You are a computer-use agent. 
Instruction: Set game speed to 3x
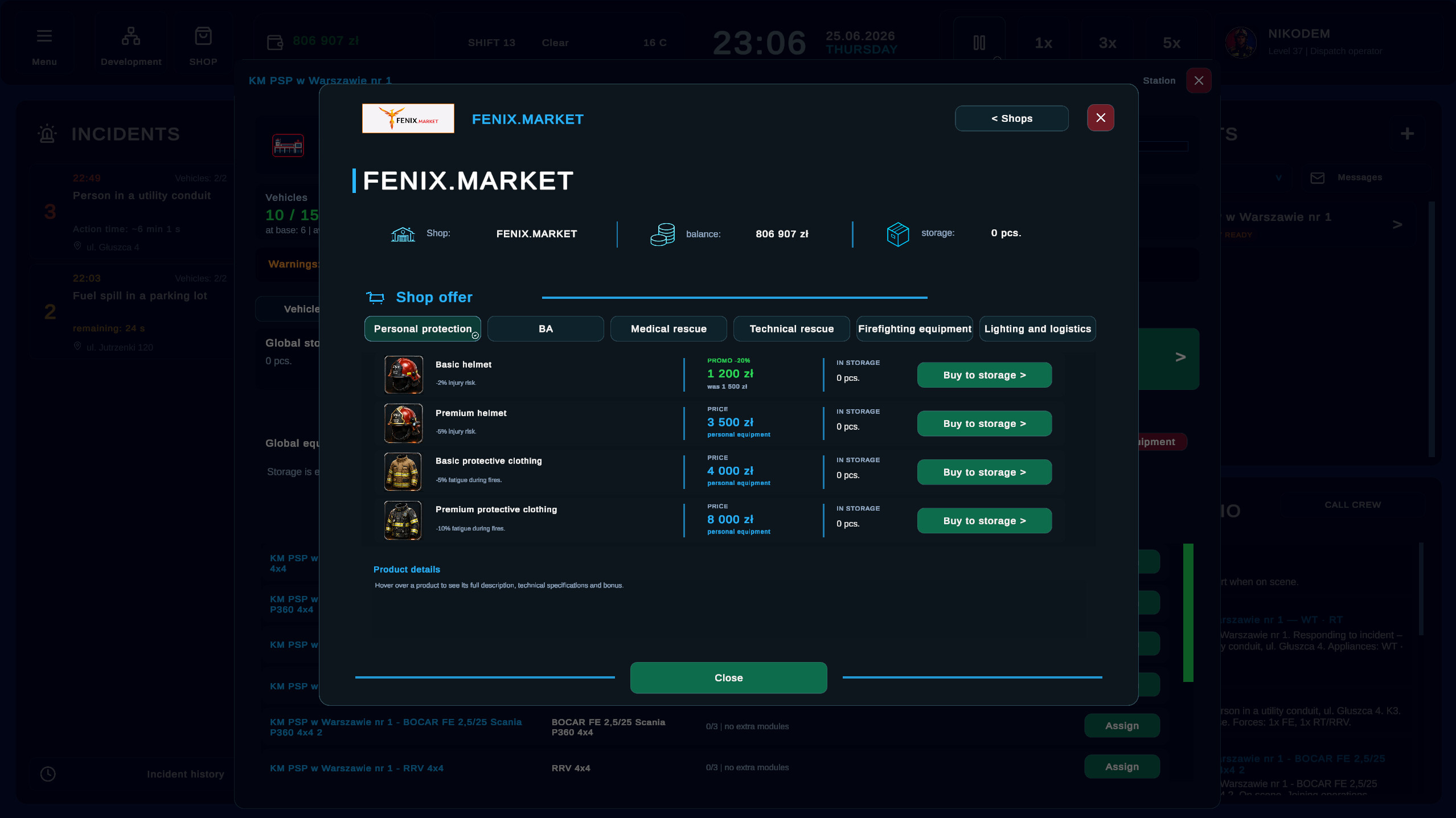pyautogui.click(x=1107, y=43)
